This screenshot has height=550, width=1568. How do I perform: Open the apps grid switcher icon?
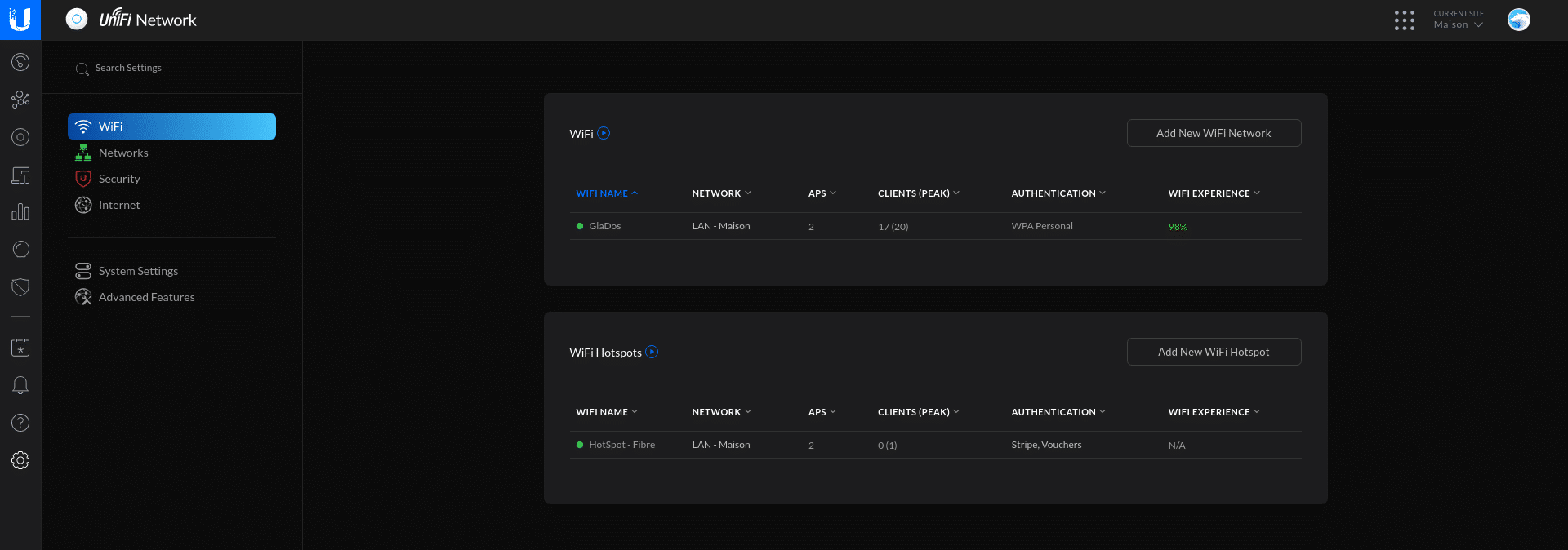tap(1404, 20)
